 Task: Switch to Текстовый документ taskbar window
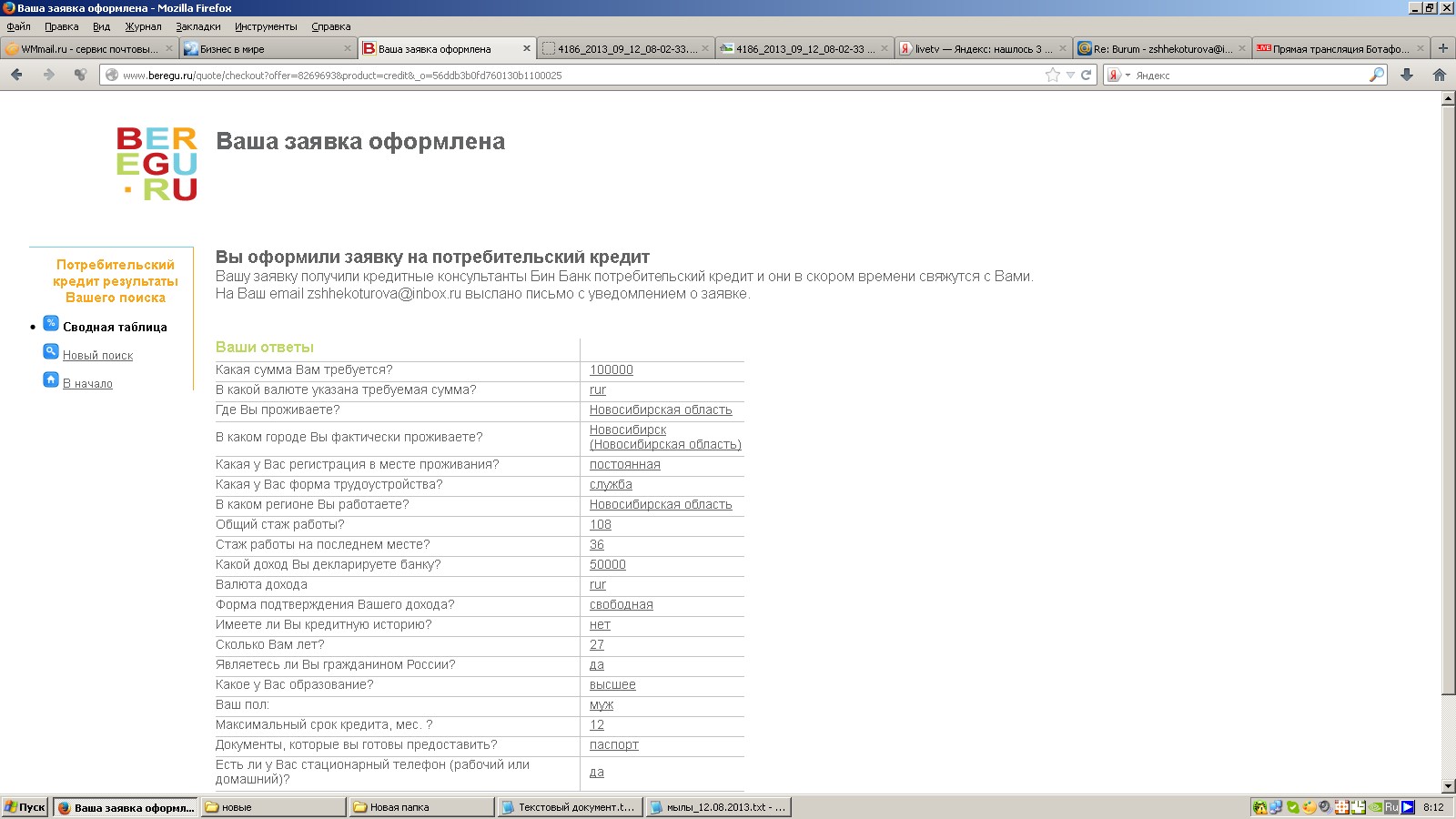570,807
